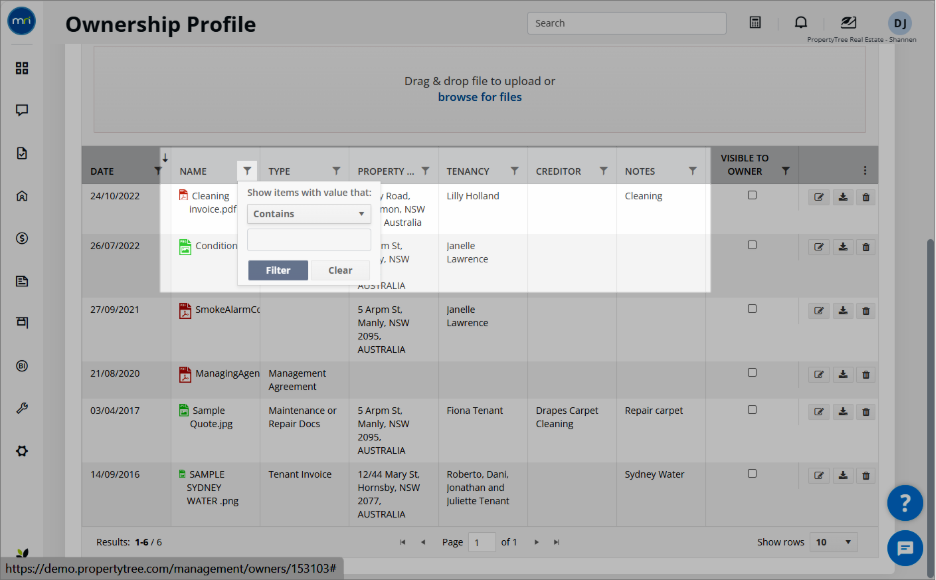Open the tasks checklist document sidebar icon
Screen dimensions: 936x580
(x=22, y=153)
